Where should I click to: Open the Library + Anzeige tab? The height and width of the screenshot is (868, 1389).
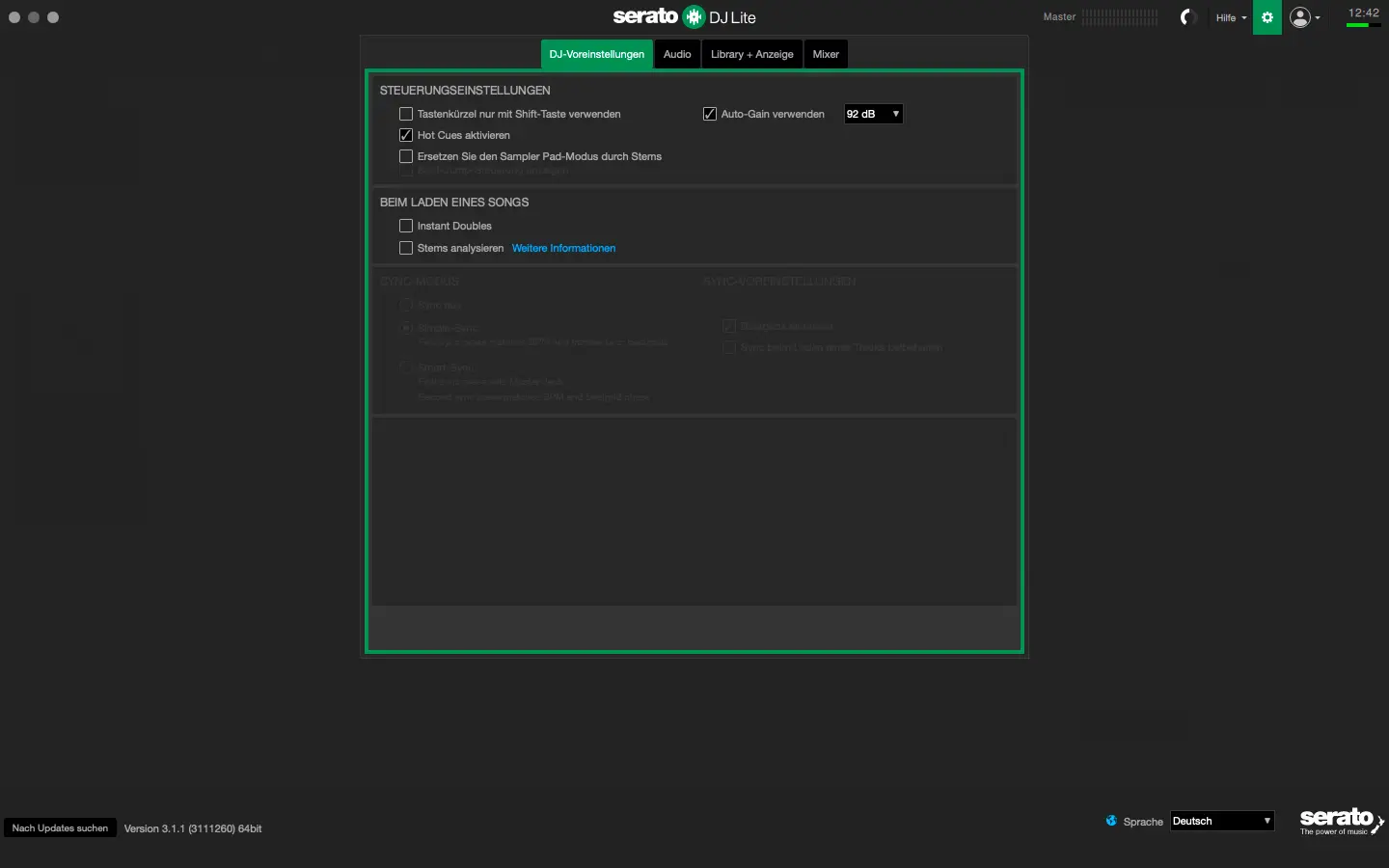point(751,54)
